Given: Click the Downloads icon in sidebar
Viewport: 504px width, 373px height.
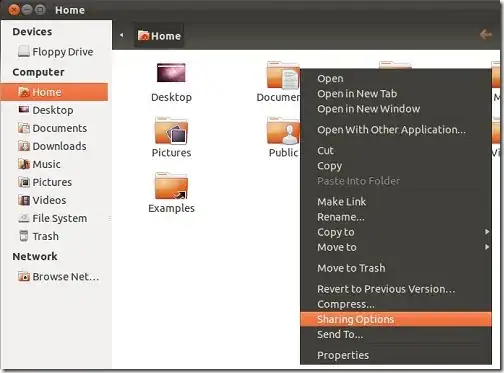Looking at the screenshot, I should 24,146.
